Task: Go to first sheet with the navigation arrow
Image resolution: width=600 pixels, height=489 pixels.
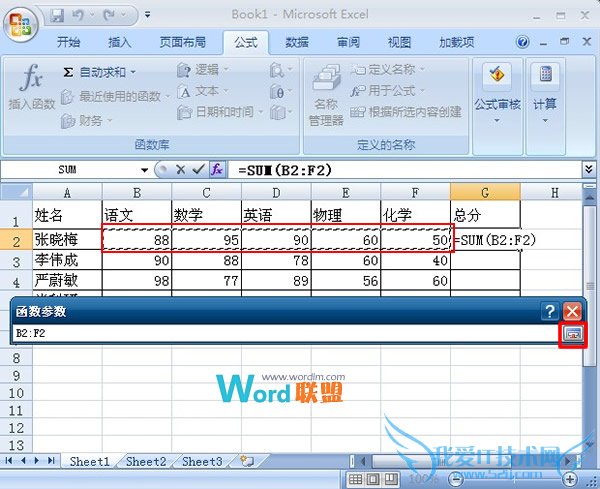Action: [x=9, y=460]
